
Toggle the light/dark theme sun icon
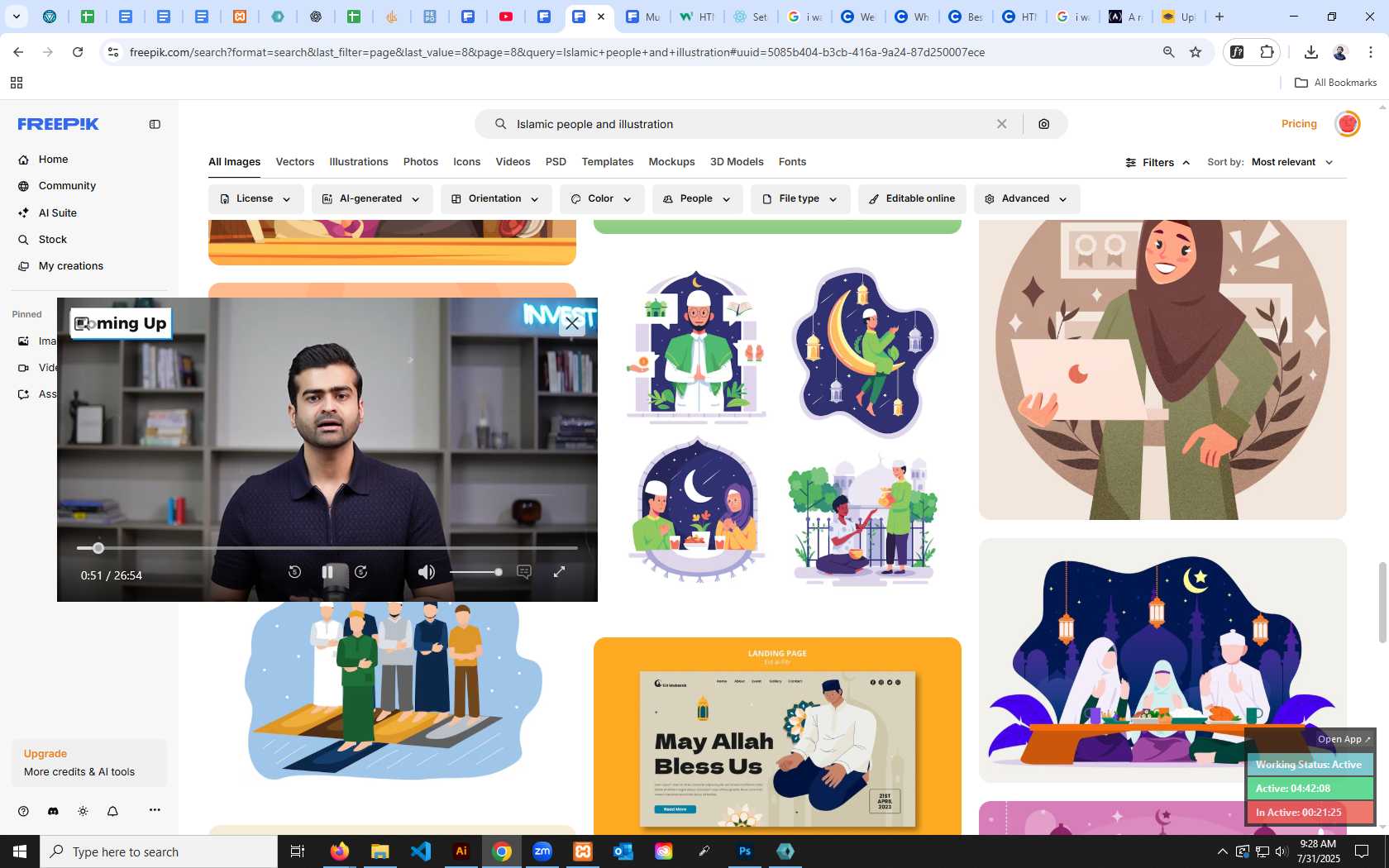click(83, 811)
